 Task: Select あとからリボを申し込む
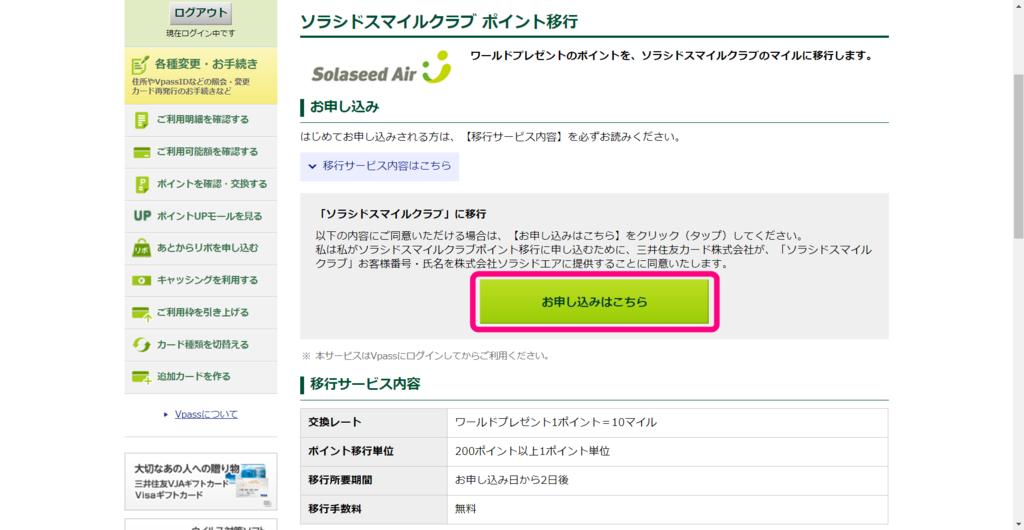point(200,249)
